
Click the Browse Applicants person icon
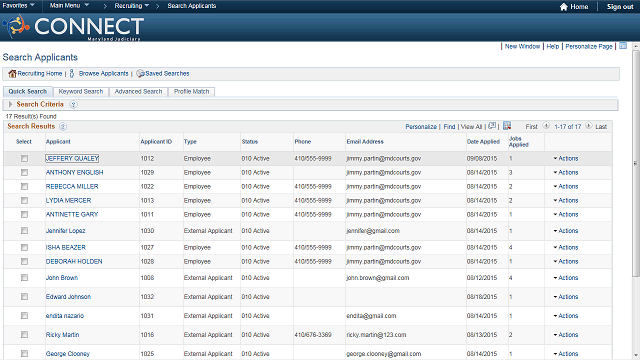pyautogui.click(x=72, y=73)
